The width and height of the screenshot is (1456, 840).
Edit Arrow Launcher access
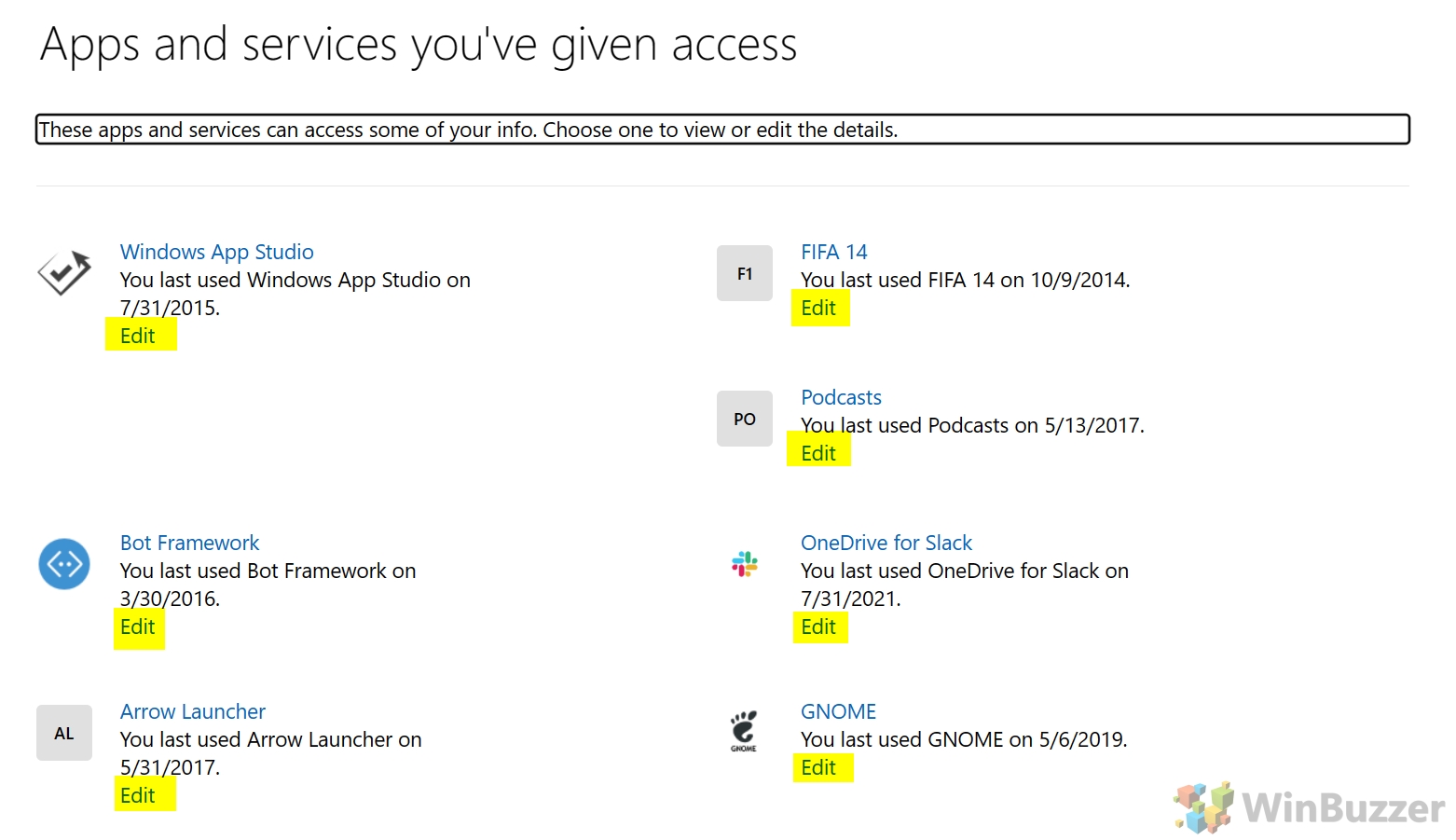click(x=138, y=795)
